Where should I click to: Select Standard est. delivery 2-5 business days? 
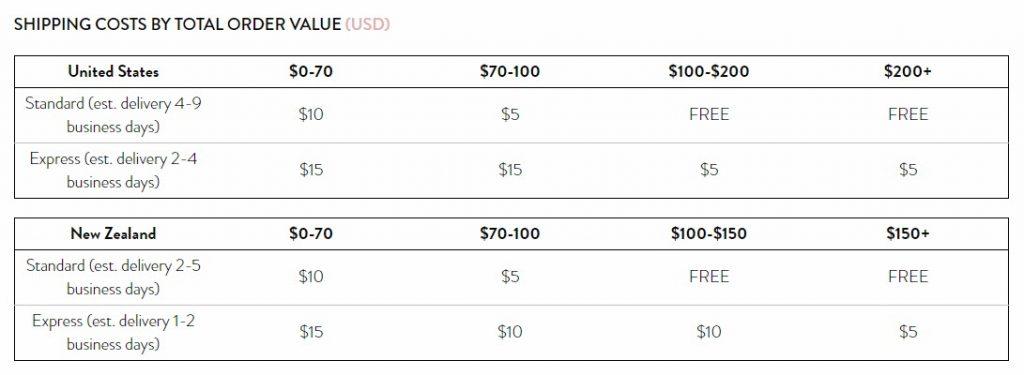[114, 277]
